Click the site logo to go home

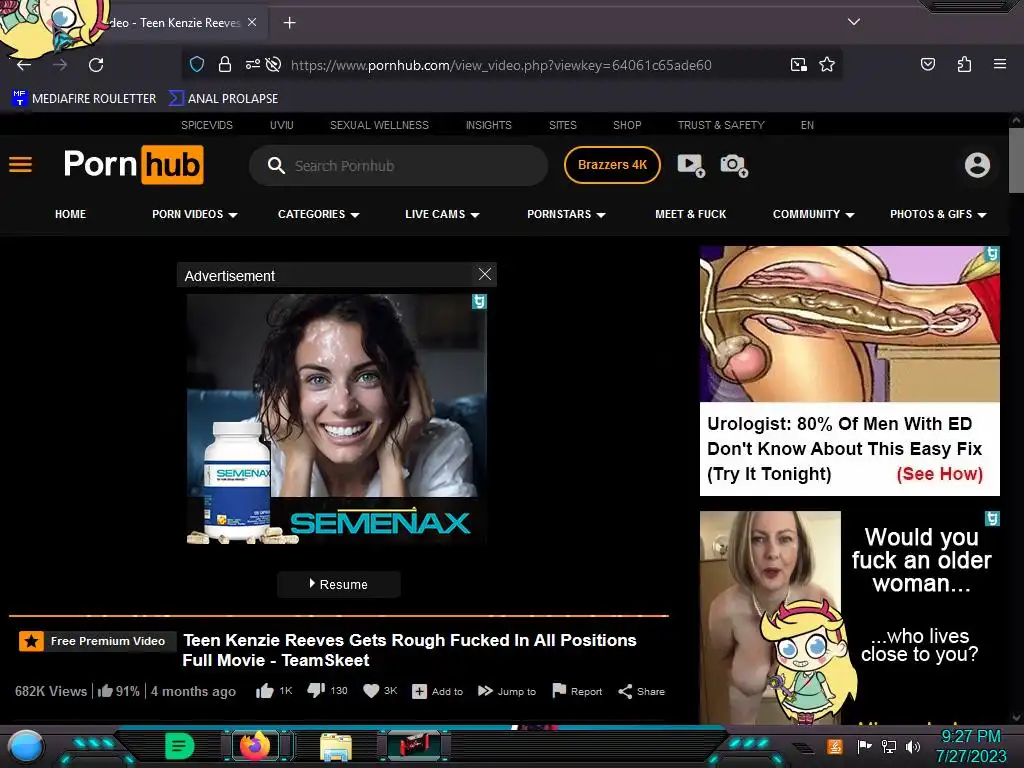click(x=133, y=165)
